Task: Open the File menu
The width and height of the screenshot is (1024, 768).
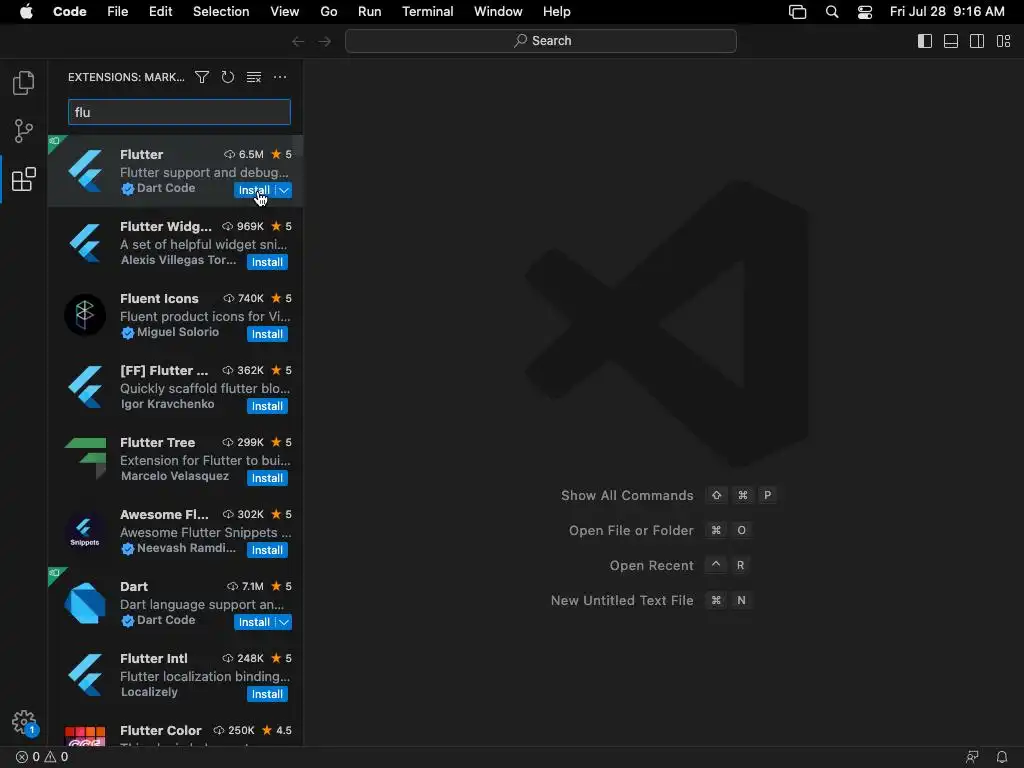Action: click(x=118, y=12)
